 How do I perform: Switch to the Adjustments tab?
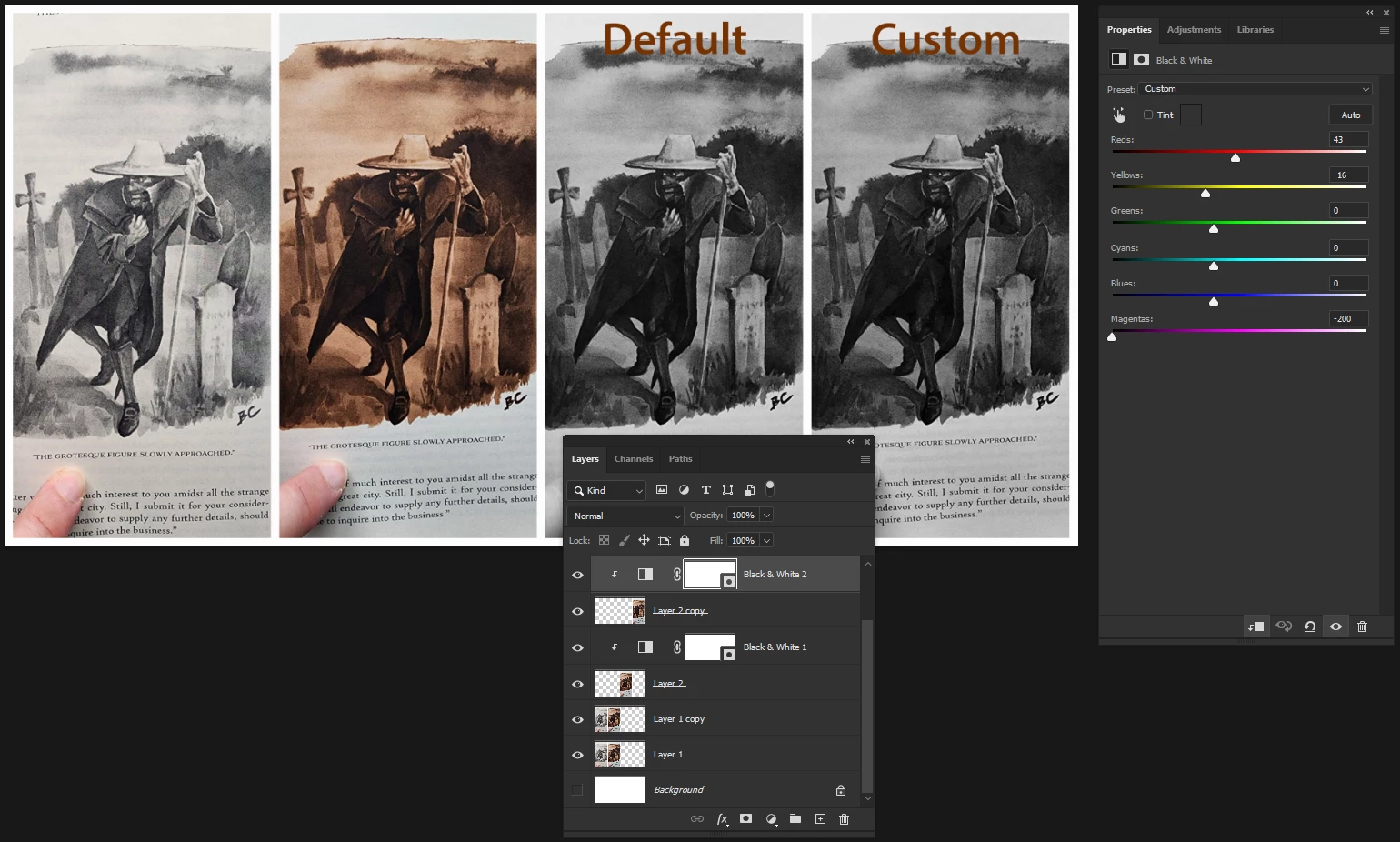(x=1194, y=30)
